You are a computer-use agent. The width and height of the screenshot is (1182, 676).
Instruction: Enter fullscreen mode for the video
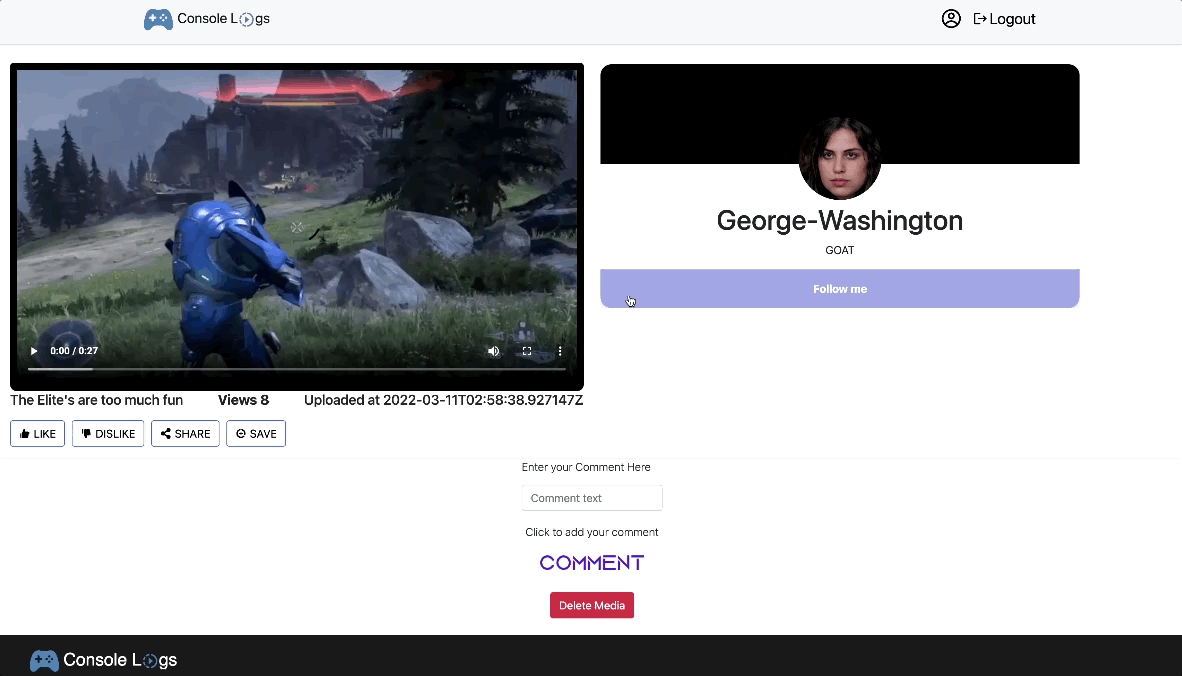pos(527,351)
